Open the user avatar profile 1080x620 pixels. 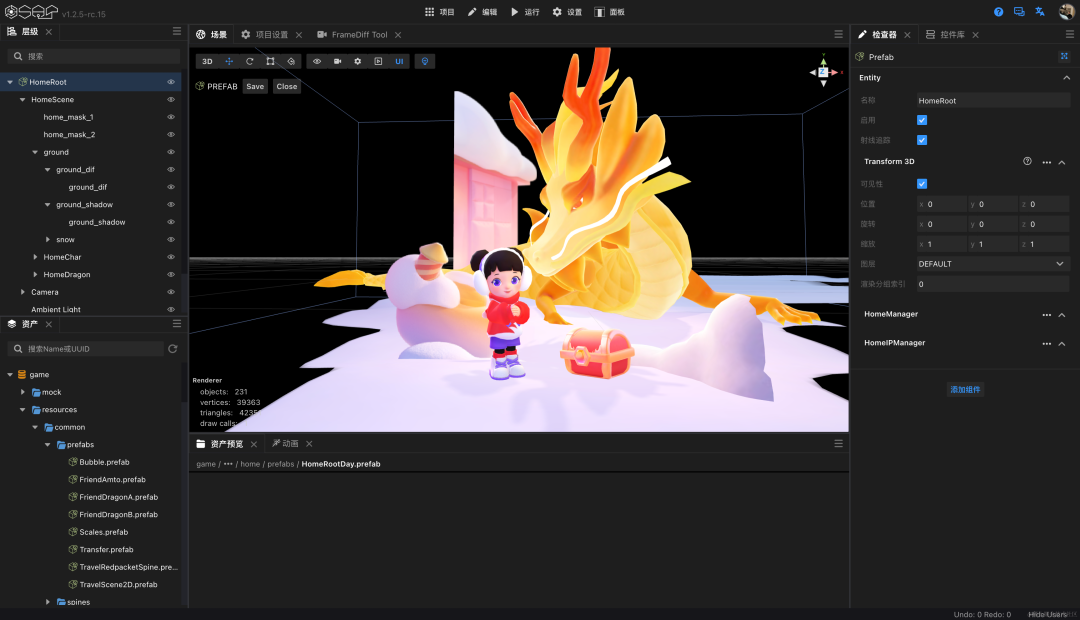tap(1067, 12)
